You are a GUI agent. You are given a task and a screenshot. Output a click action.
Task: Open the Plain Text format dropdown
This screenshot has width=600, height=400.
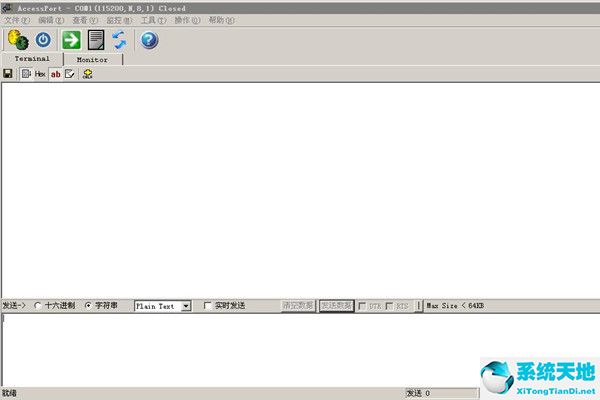click(x=186, y=306)
